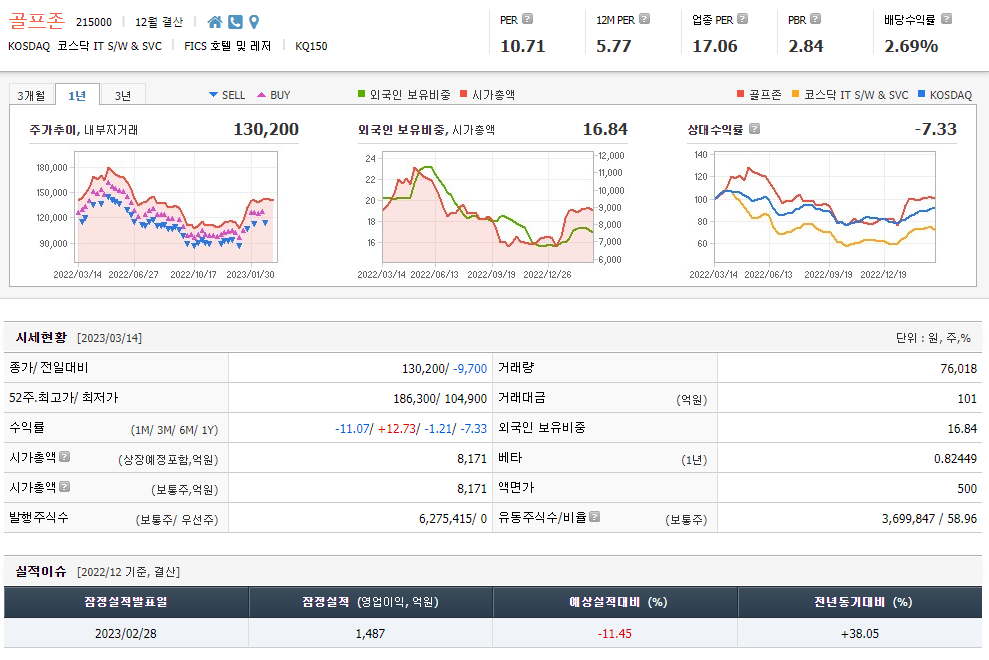989x660 pixels.
Task: Switch chart period to 3개월 tab
Action: (x=32, y=95)
